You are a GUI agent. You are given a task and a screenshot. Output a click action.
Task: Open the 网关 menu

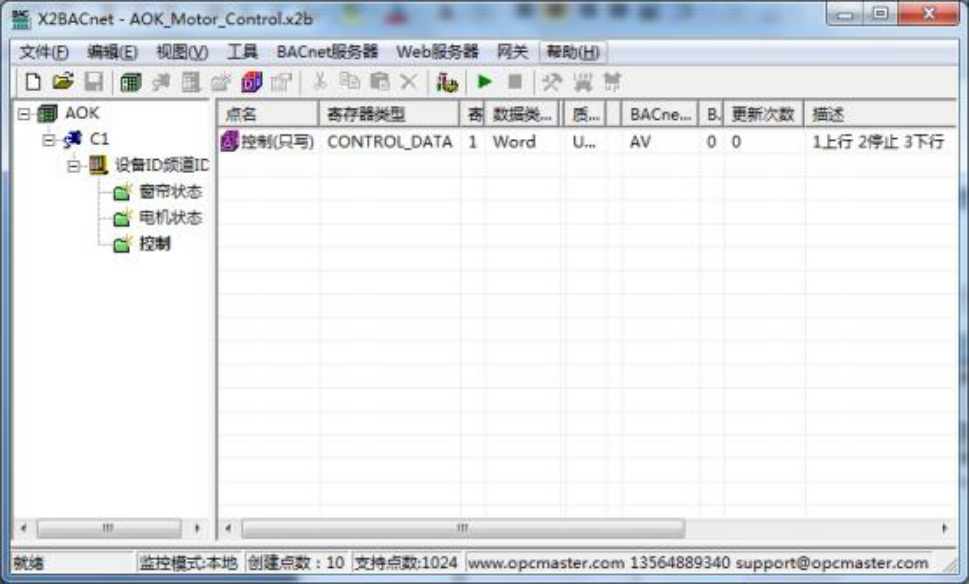512,52
